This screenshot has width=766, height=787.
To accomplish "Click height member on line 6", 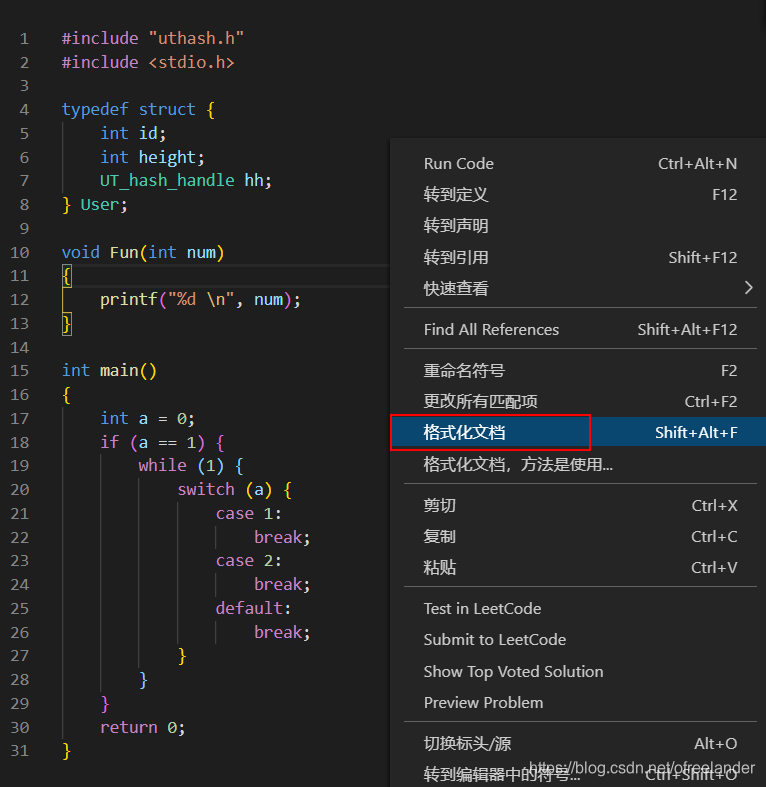I will 167,158.
